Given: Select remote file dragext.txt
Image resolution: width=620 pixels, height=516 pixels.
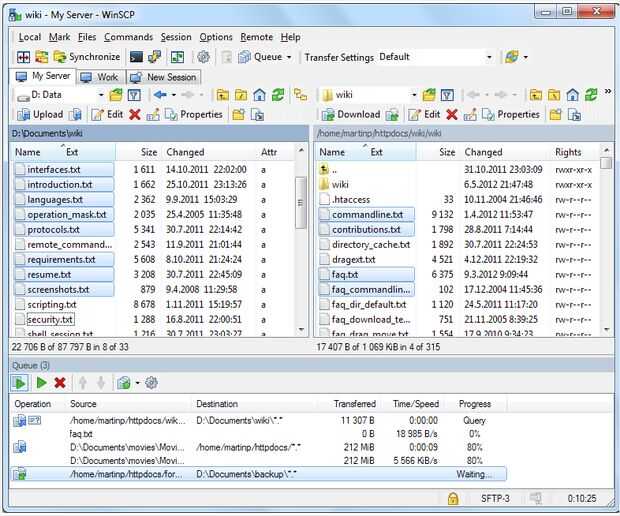Looking at the screenshot, I should (353, 260).
